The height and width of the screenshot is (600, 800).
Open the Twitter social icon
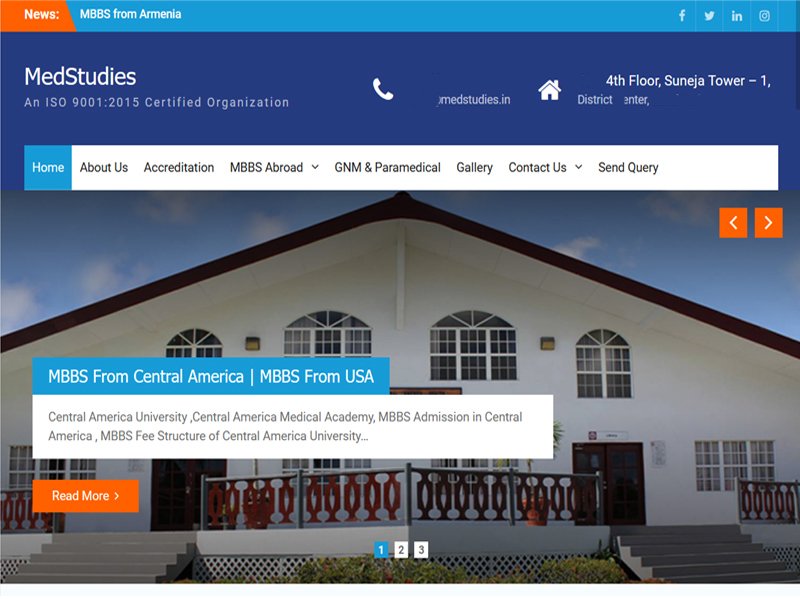tap(709, 16)
